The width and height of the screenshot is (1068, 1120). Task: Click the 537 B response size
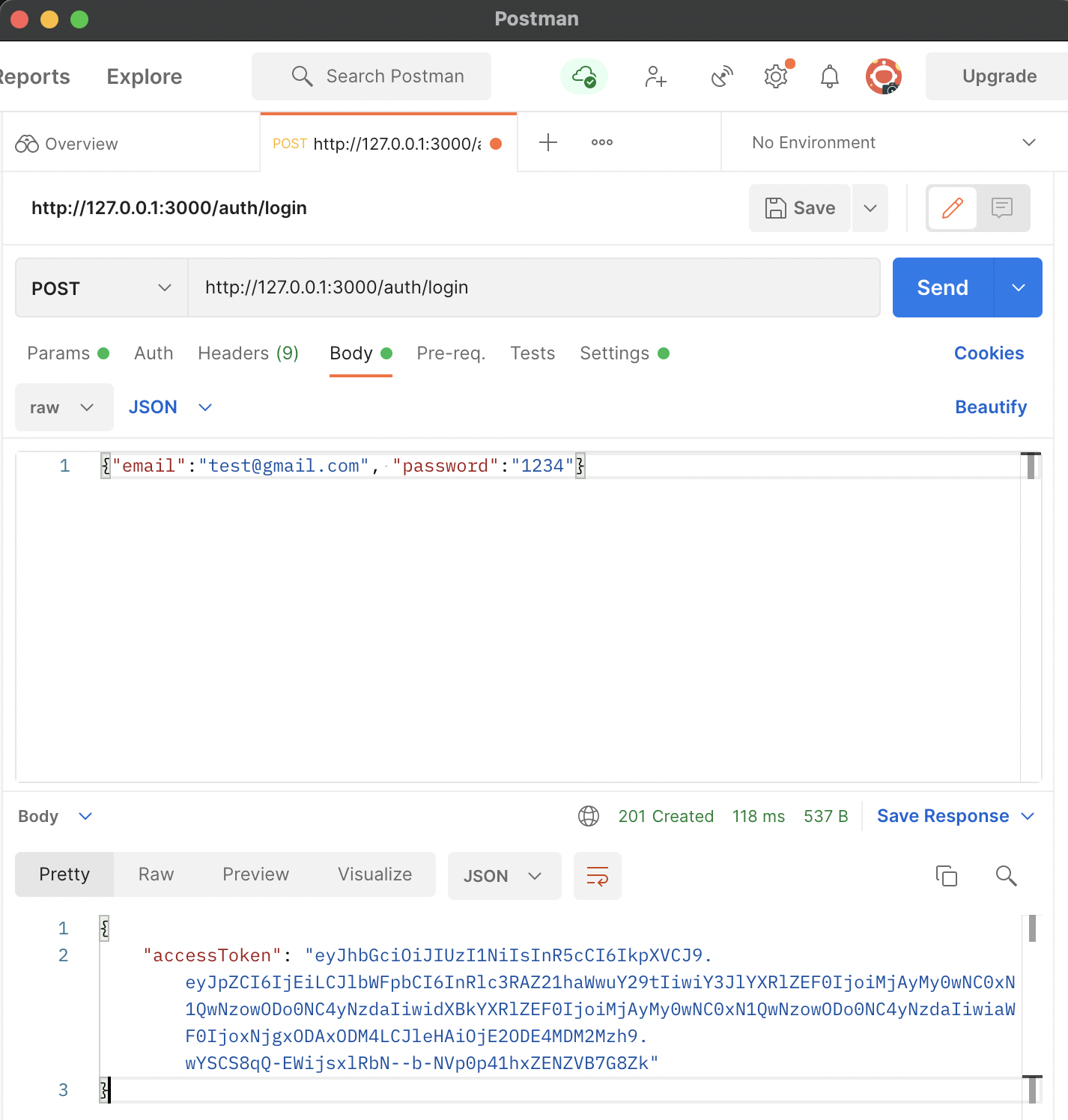coord(826,816)
